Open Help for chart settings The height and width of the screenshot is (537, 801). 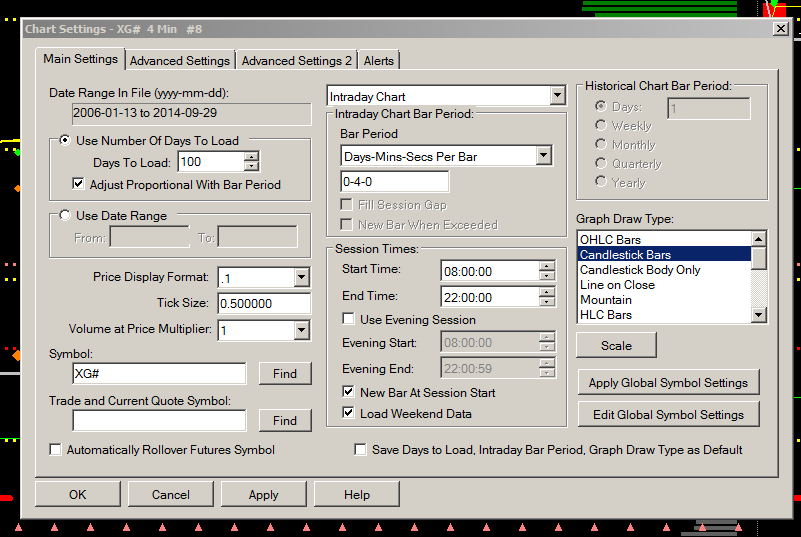point(357,494)
